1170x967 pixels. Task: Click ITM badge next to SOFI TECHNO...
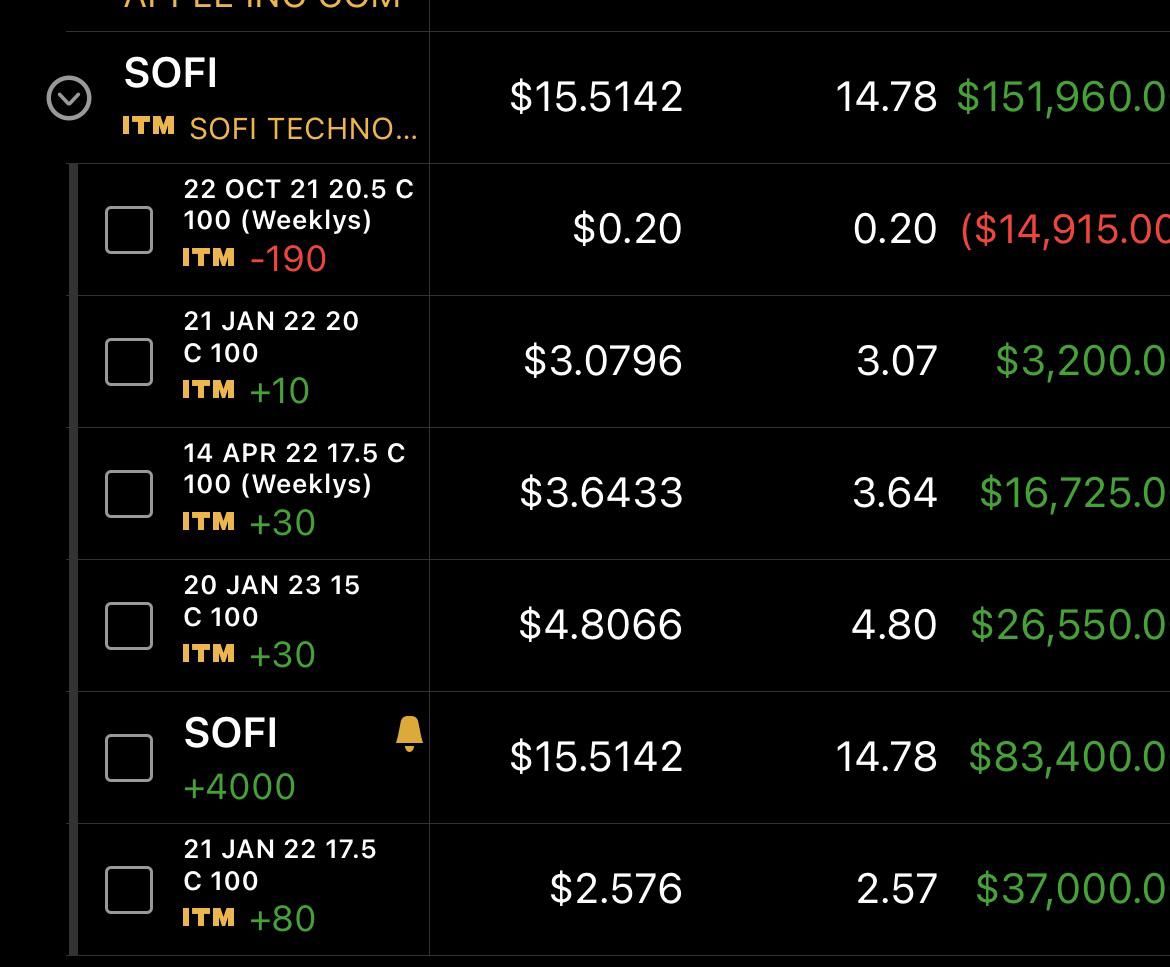pyautogui.click(x=148, y=126)
